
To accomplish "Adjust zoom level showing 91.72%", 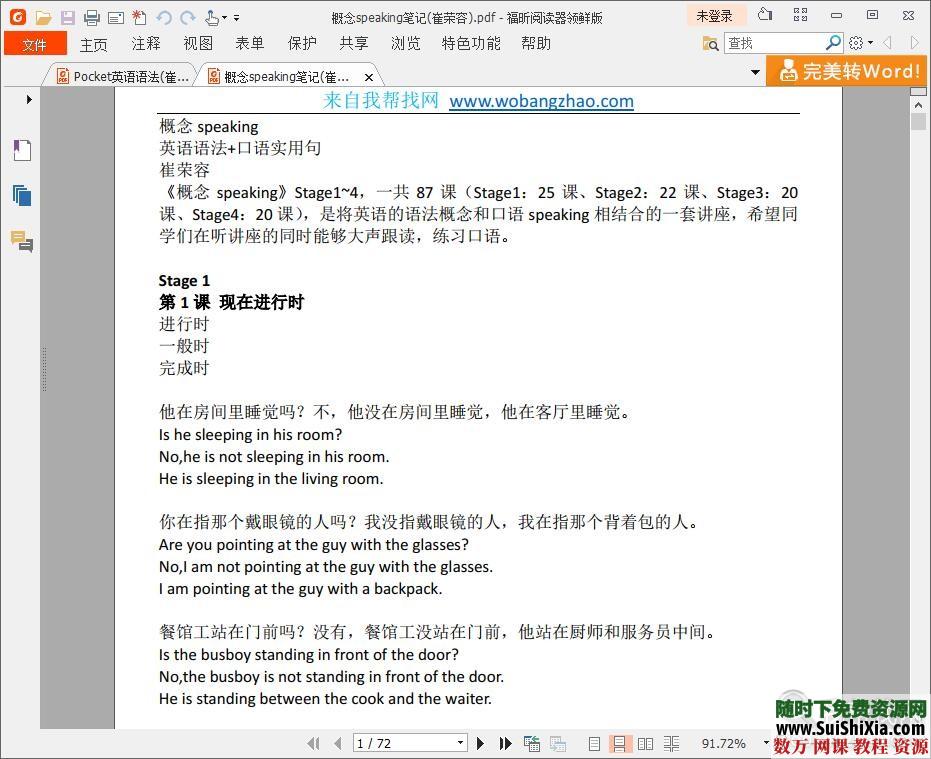I will [724, 744].
